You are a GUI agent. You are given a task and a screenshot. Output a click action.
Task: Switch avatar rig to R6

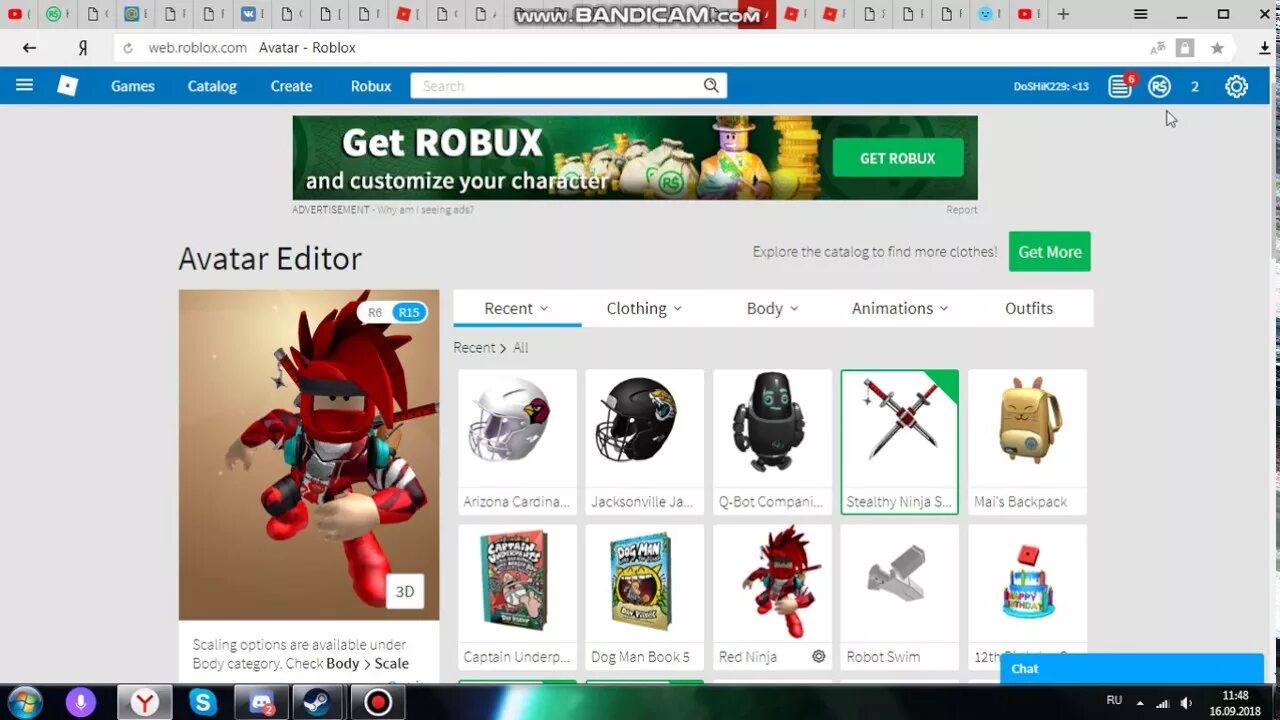(x=375, y=312)
